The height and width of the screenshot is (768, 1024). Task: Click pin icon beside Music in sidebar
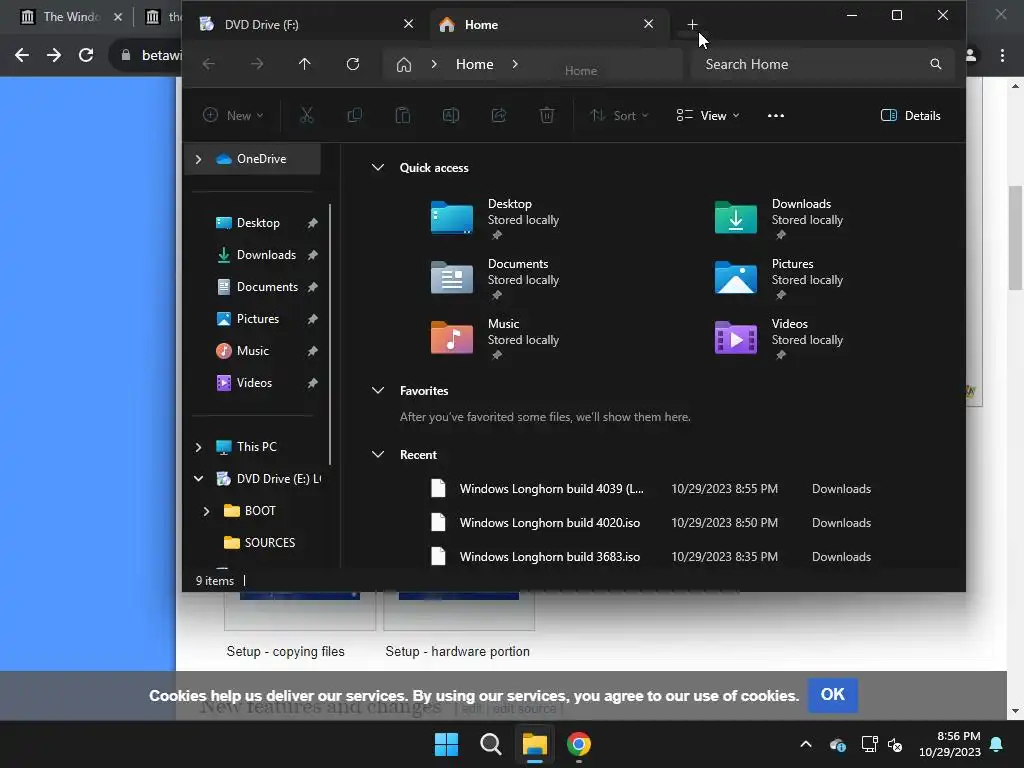coord(313,351)
